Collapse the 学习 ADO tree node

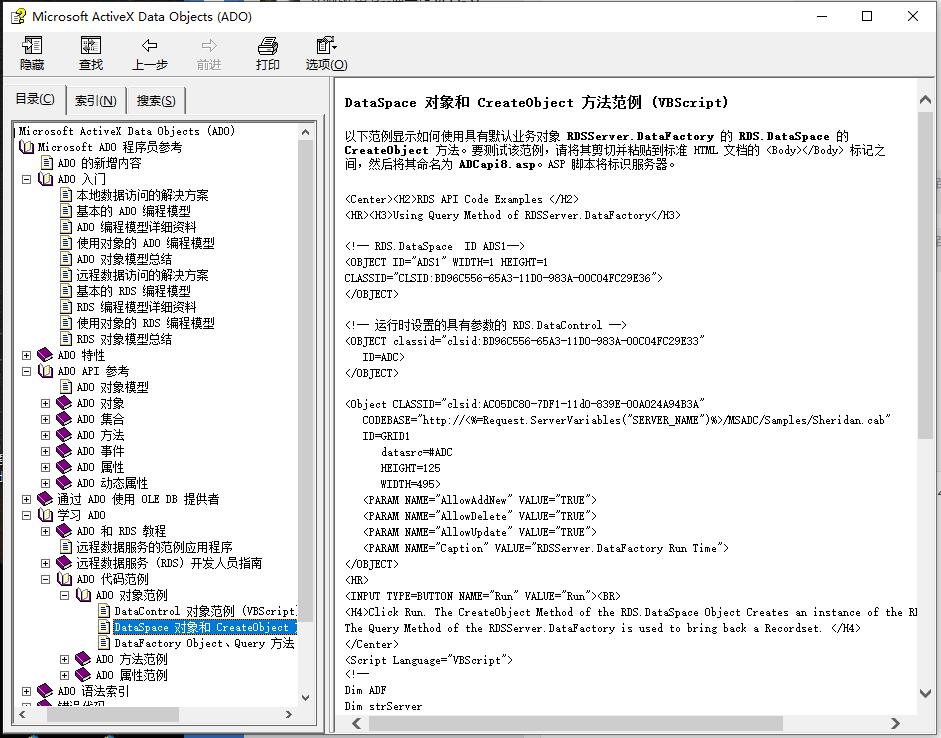(x=26, y=515)
